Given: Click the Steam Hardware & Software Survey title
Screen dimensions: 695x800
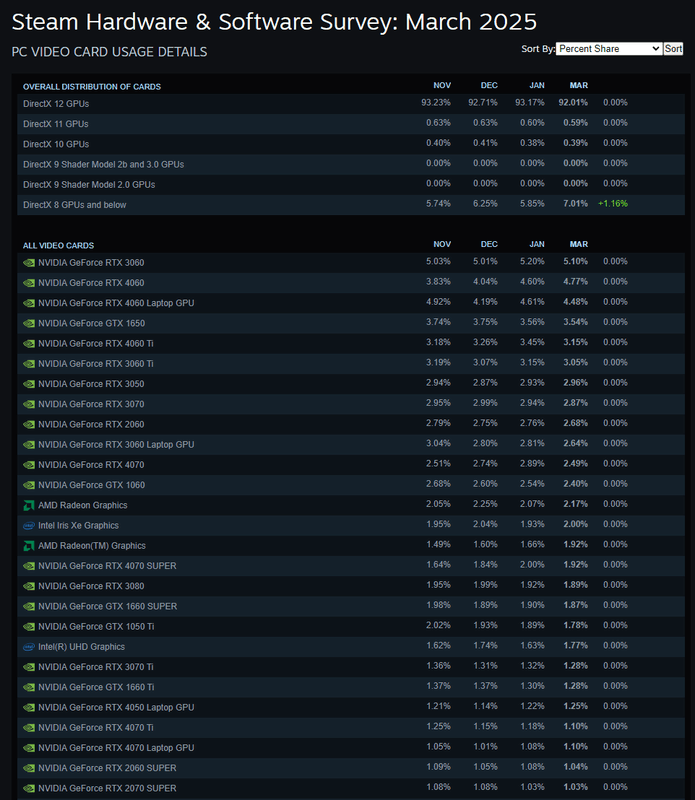Looking at the screenshot, I should pos(274,22).
